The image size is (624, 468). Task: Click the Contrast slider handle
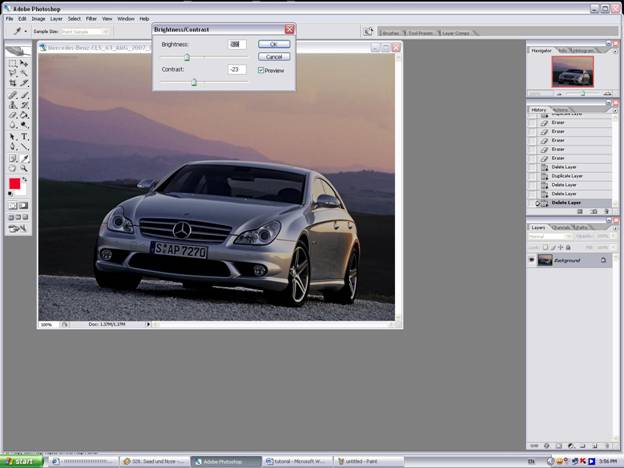pyautogui.click(x=194, y=82)
